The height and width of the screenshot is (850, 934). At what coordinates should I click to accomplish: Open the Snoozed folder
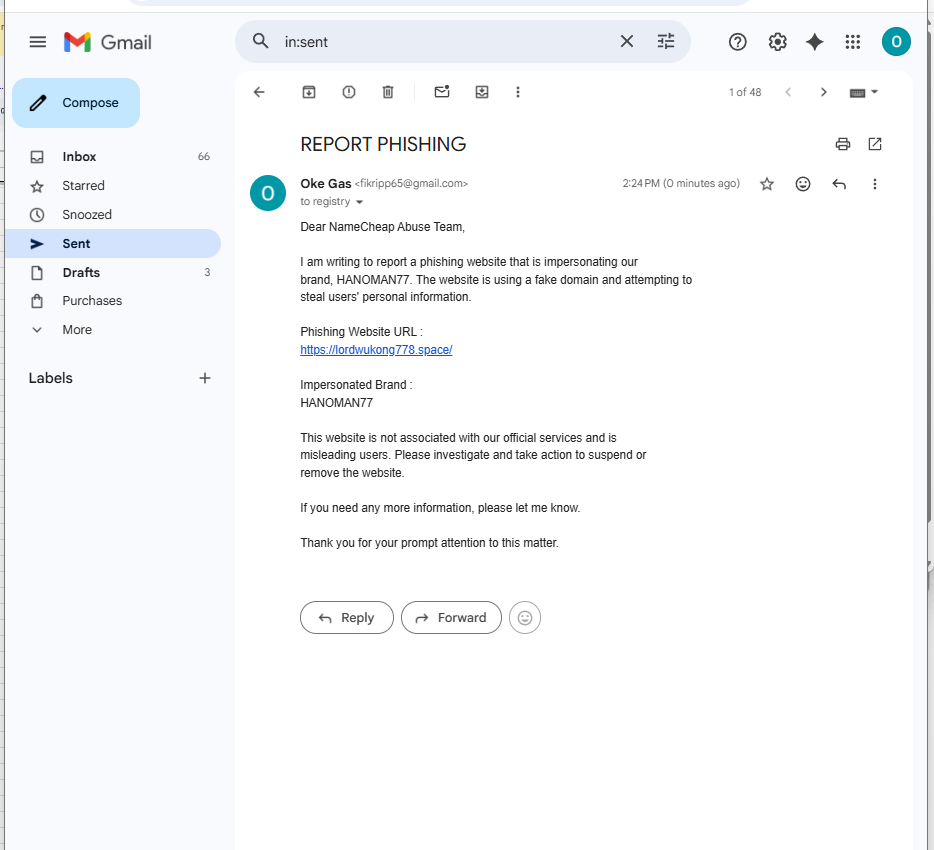[x=113, y=214]
